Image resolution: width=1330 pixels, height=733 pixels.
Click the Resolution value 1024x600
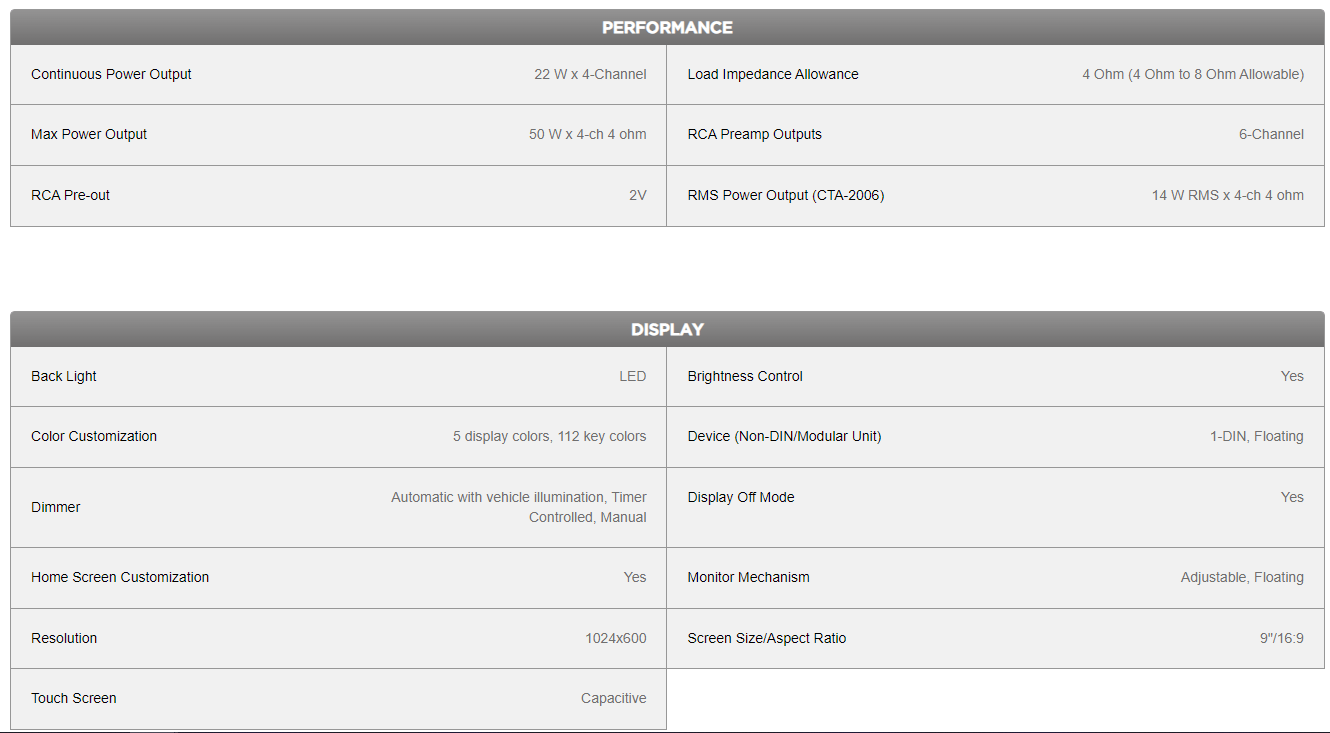[615, 638]
